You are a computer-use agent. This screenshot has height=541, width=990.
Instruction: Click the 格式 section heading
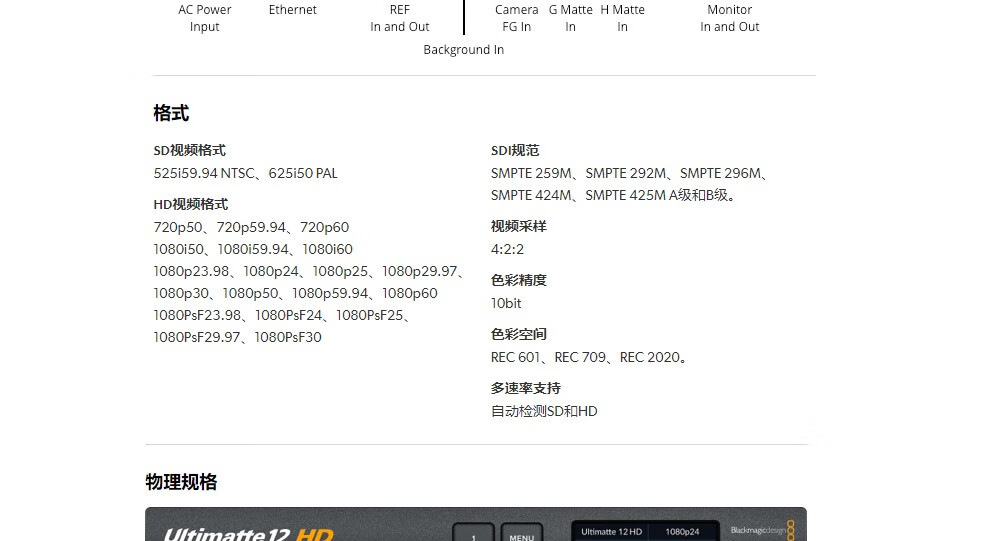(x=171, y=113)
